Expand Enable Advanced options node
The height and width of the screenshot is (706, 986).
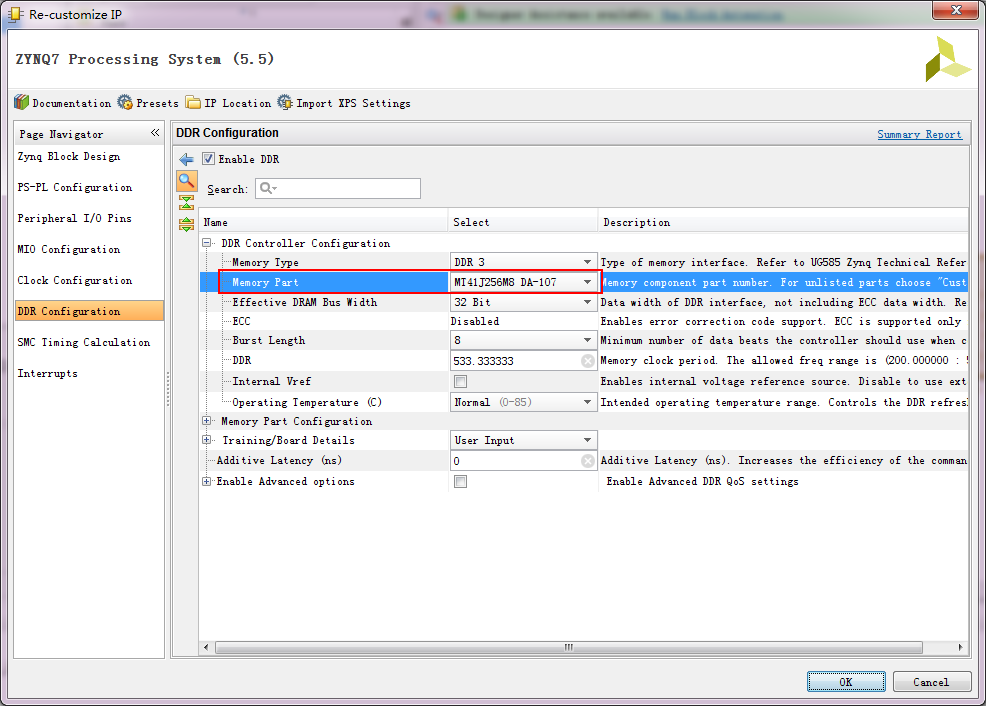(206, 482)
